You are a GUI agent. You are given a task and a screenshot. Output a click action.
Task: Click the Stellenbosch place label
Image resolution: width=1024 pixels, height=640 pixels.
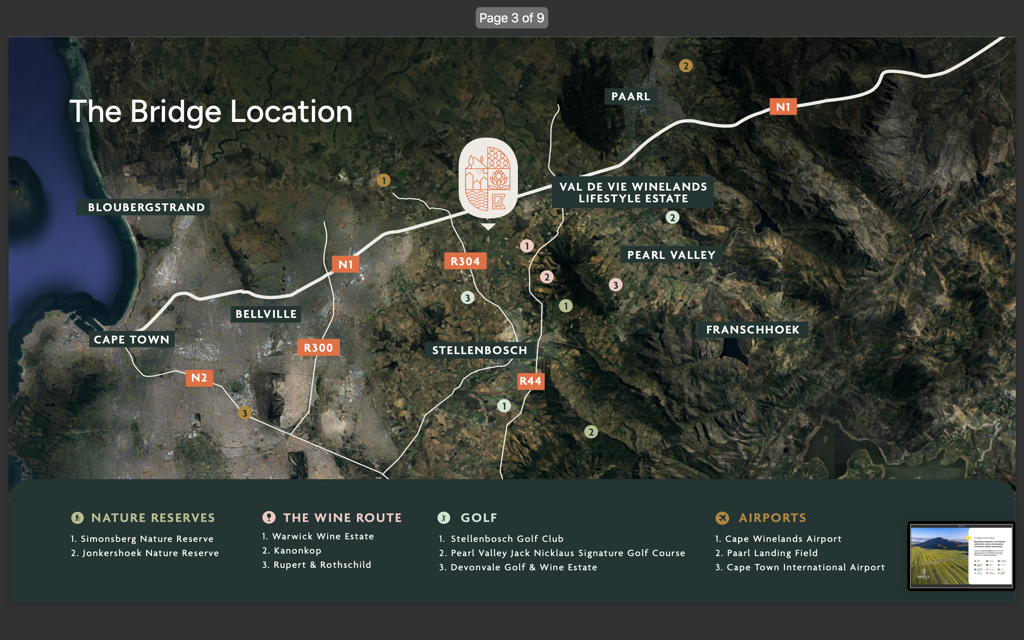tap(479, 351)
